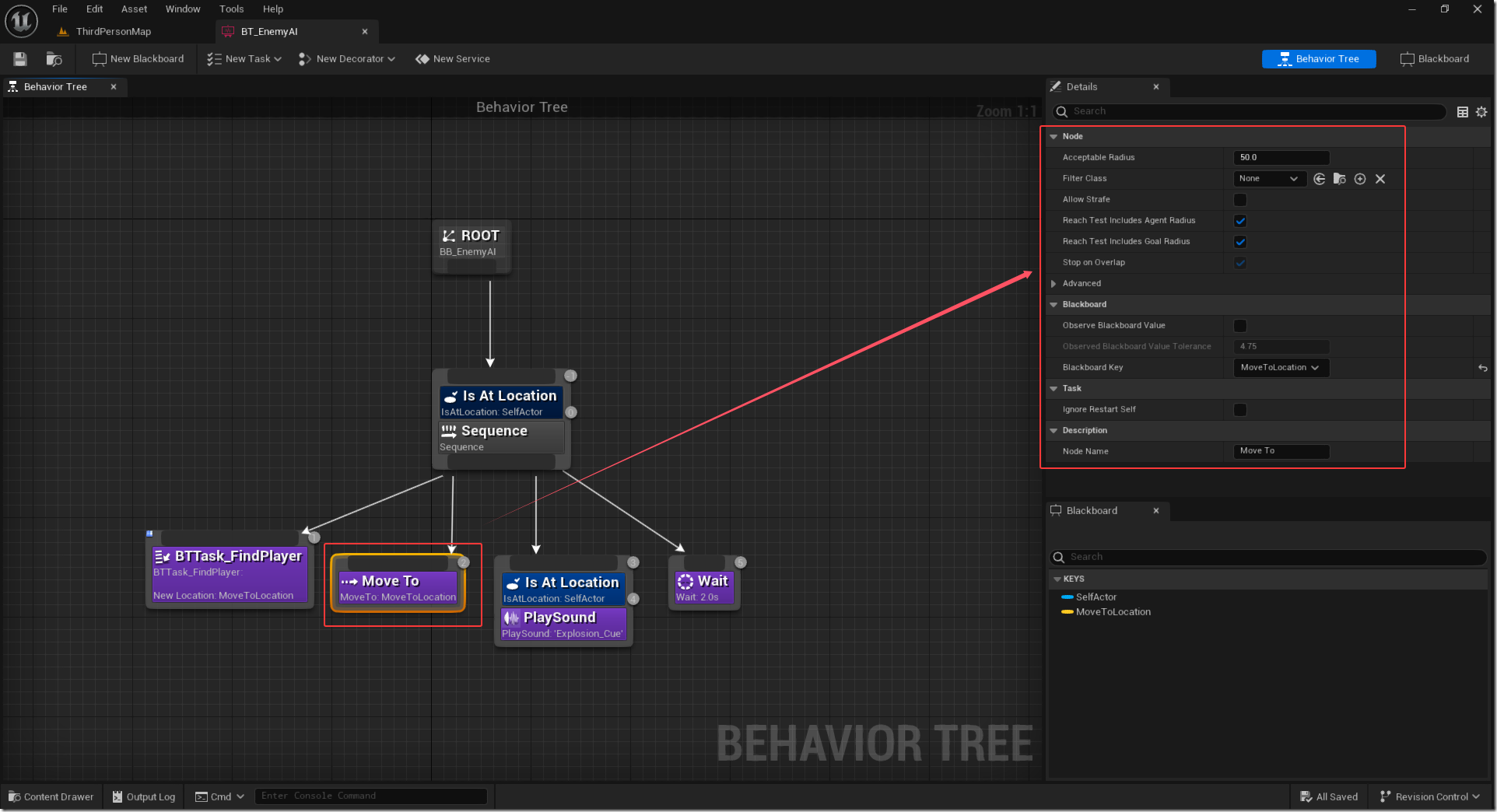The height and width of the screenshot is (812, 1497).
Task: Focus the console command input
Action: 370,796
